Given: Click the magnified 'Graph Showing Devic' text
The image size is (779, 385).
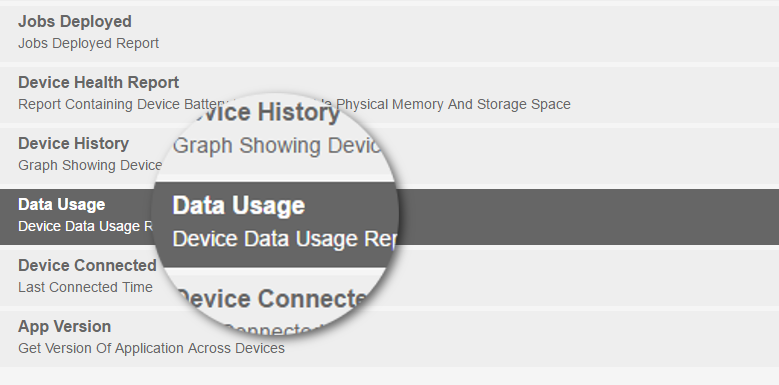Looking at the screenshot, I should pyautogui.click(x=277, y=146).
